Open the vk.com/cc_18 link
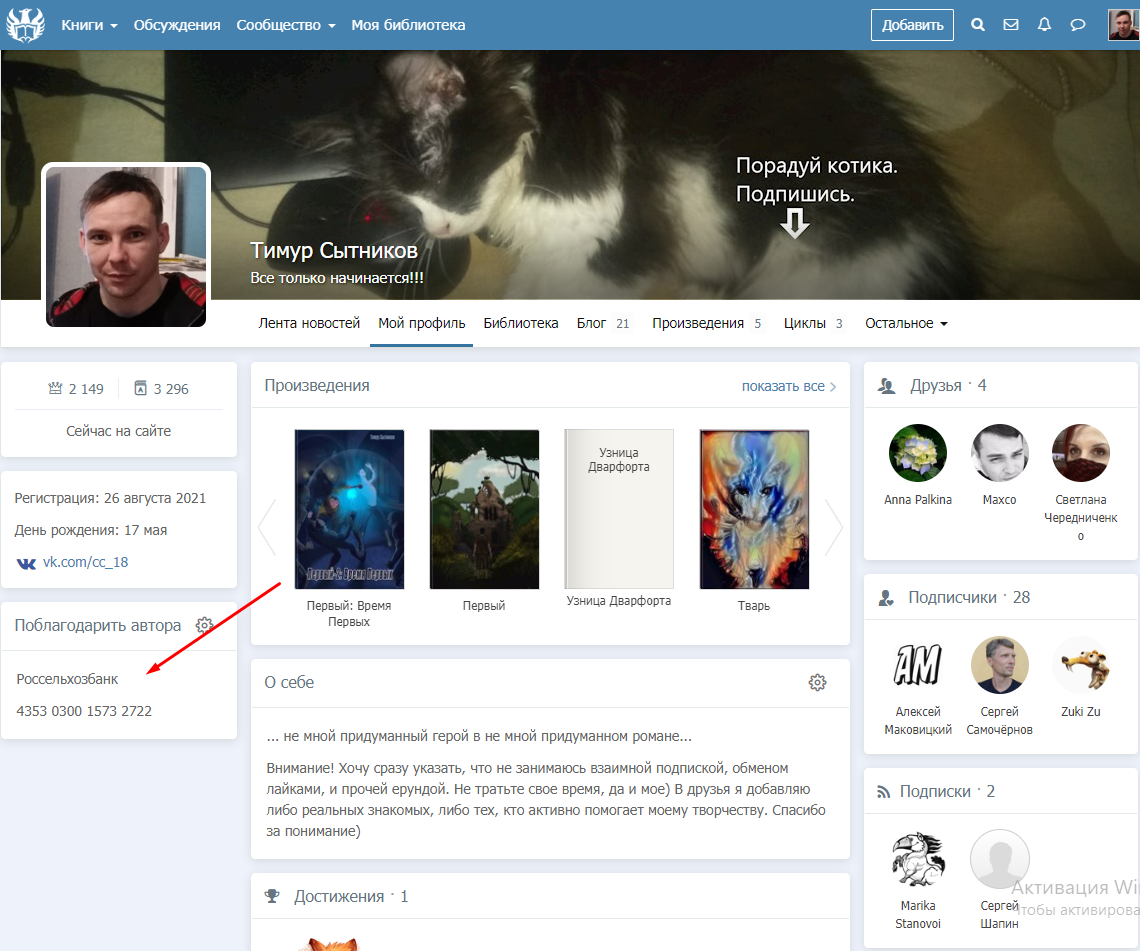The width and height of the screenshot is (1140, 951). (x=84, y=562)
